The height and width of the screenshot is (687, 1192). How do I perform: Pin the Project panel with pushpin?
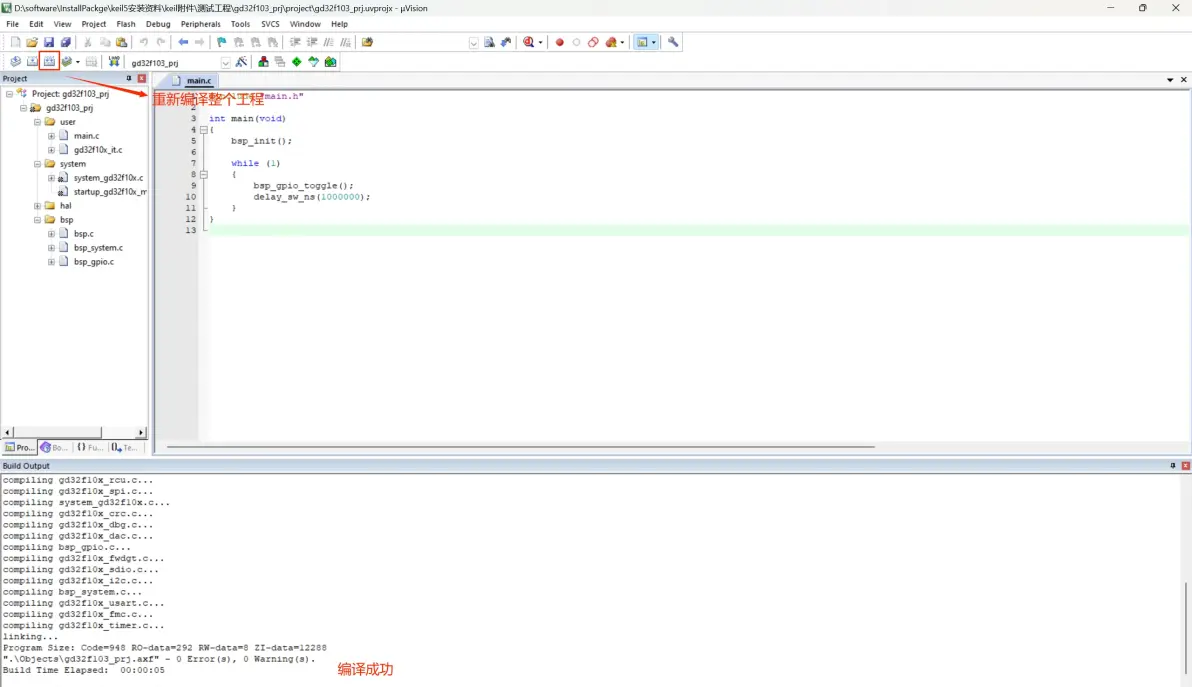click(x=128, y=78)
